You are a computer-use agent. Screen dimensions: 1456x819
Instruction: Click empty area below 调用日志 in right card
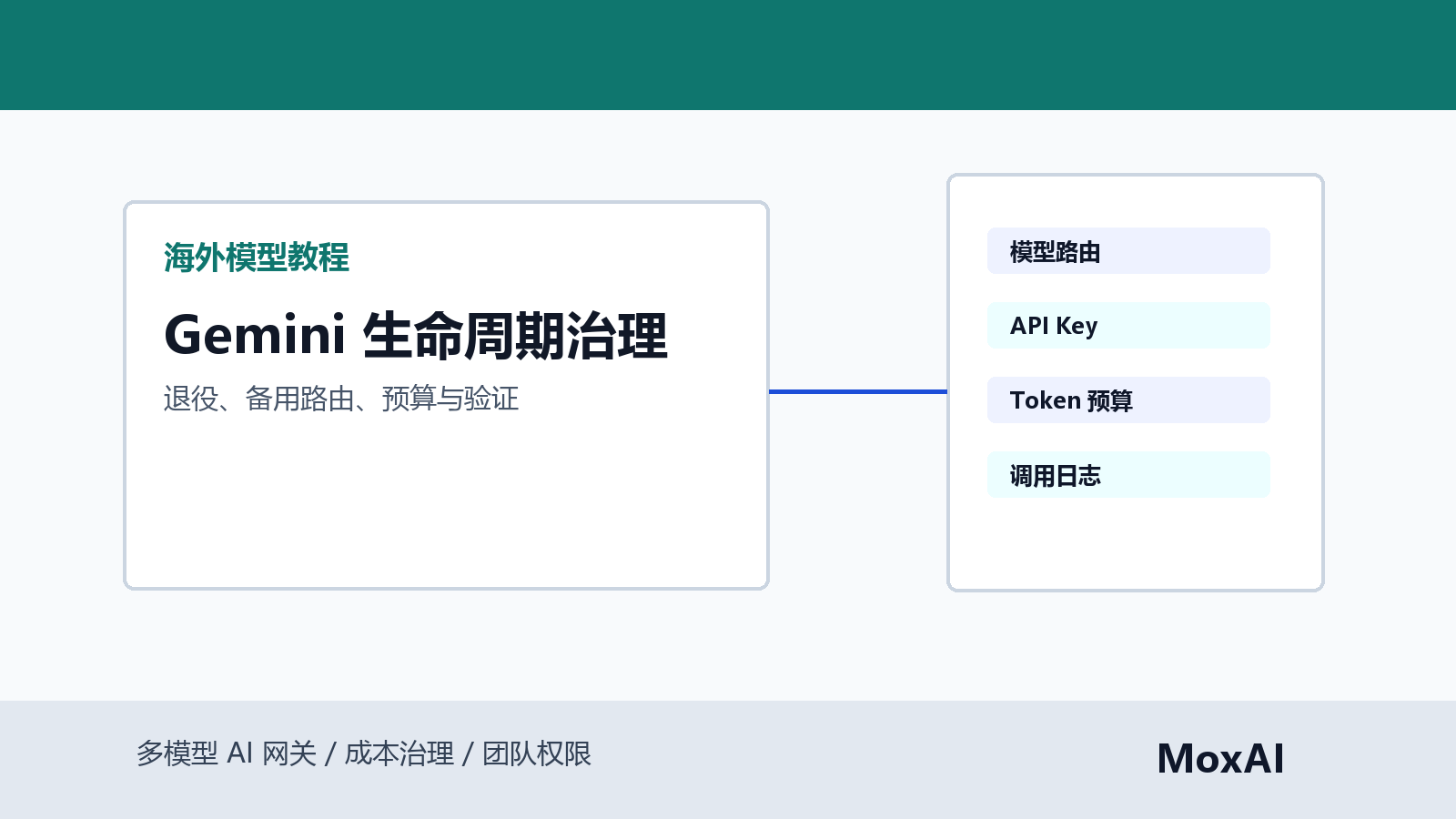[1135, 544]
